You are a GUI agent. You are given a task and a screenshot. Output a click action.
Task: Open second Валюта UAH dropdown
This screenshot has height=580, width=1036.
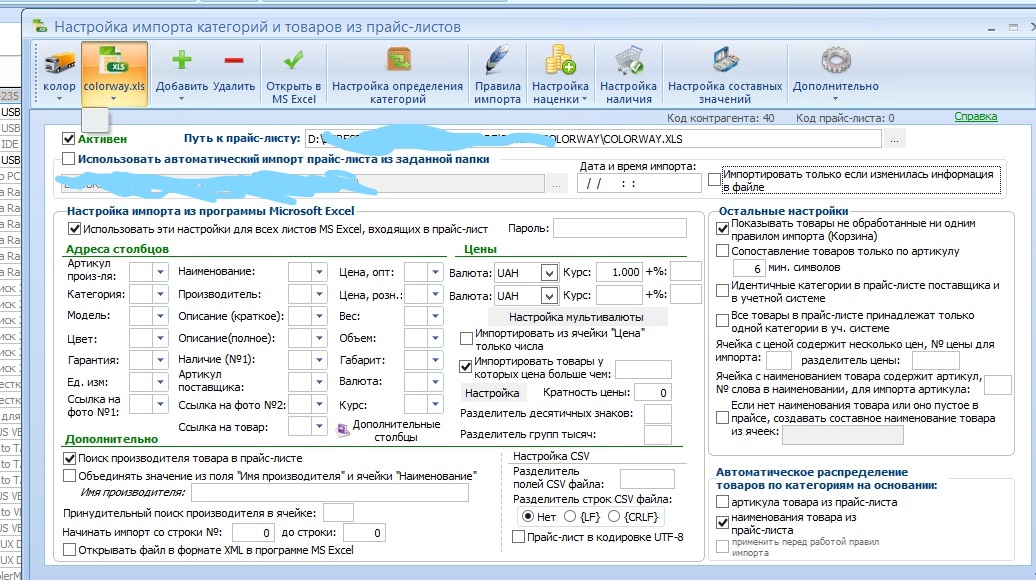[549, 295]
